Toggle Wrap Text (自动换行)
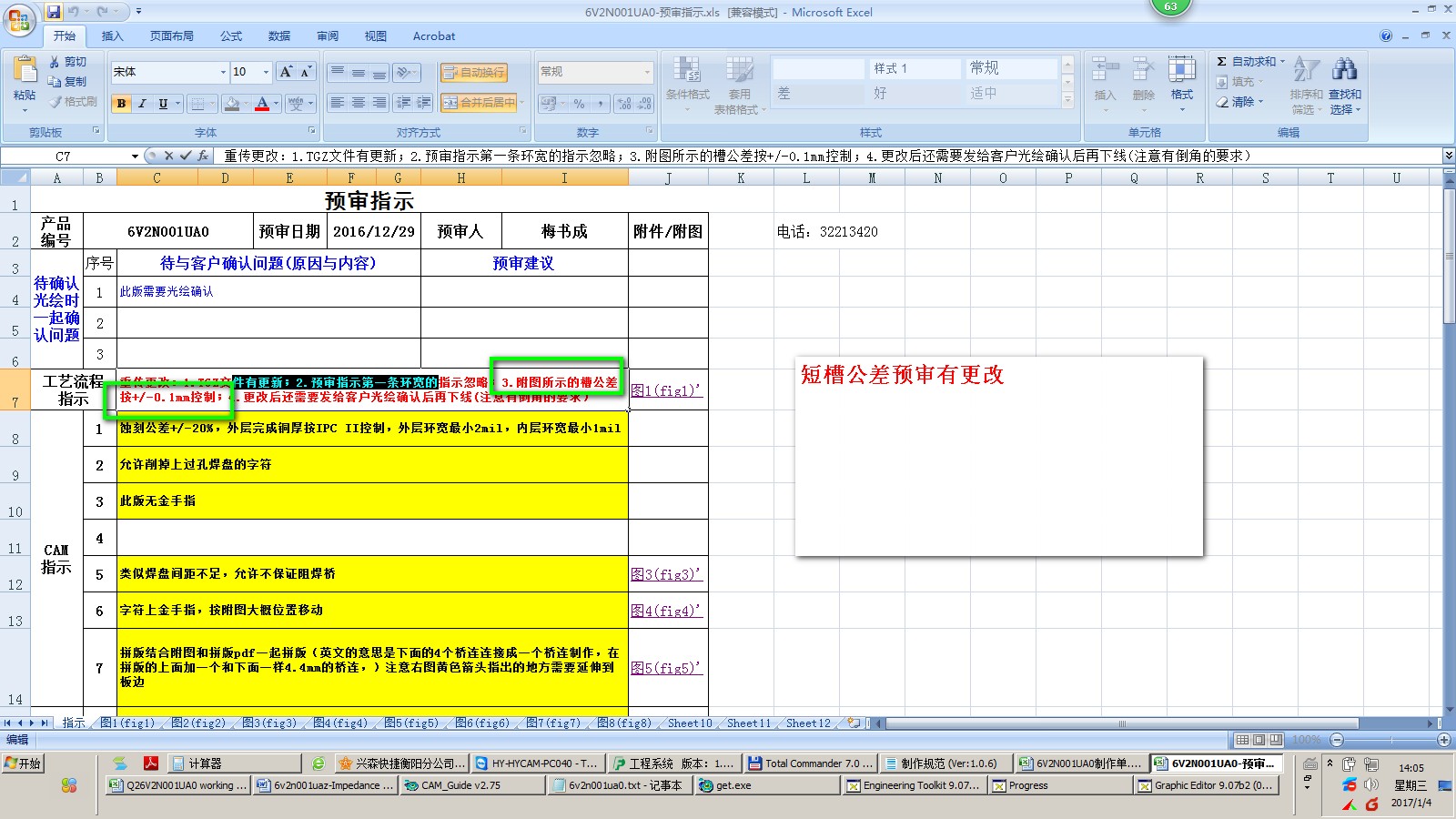1456x819 pixels. 473,72
